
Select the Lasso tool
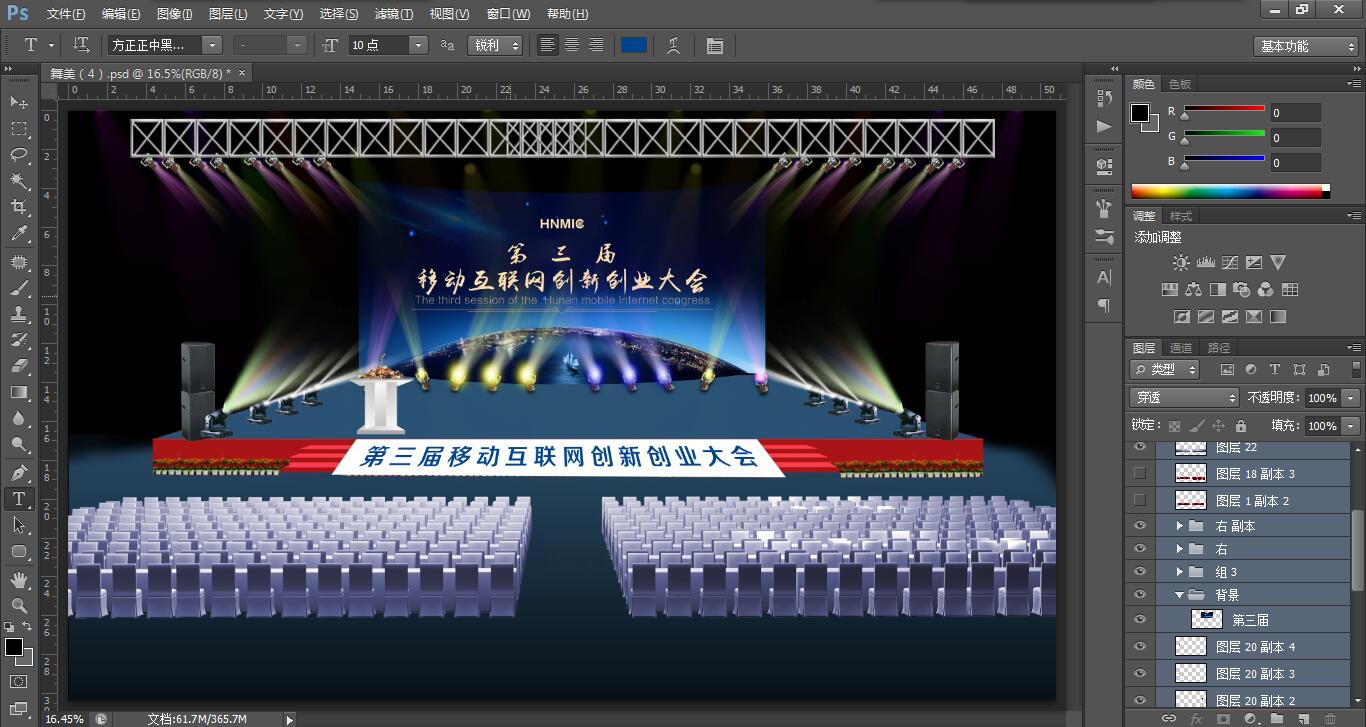[x=18, y=155]
